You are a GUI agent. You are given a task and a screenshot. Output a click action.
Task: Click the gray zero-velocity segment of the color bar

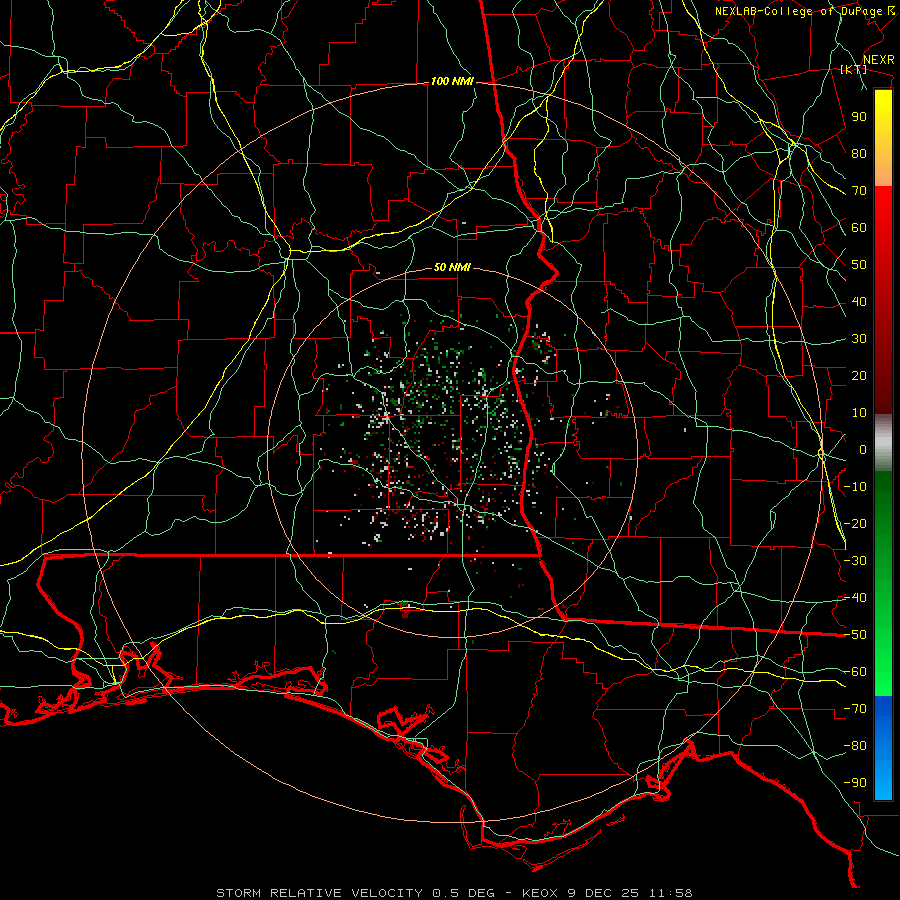tap(883, 443)
